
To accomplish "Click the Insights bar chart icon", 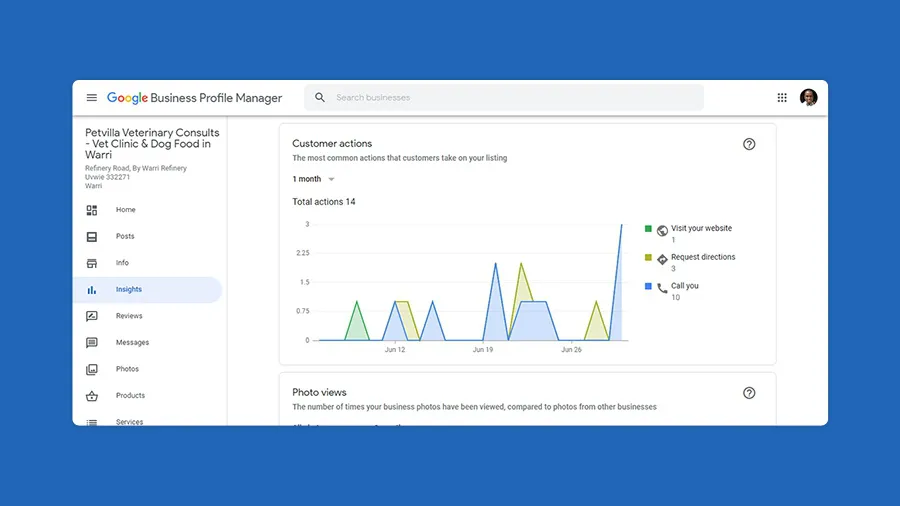I will (x=92, y=290).
